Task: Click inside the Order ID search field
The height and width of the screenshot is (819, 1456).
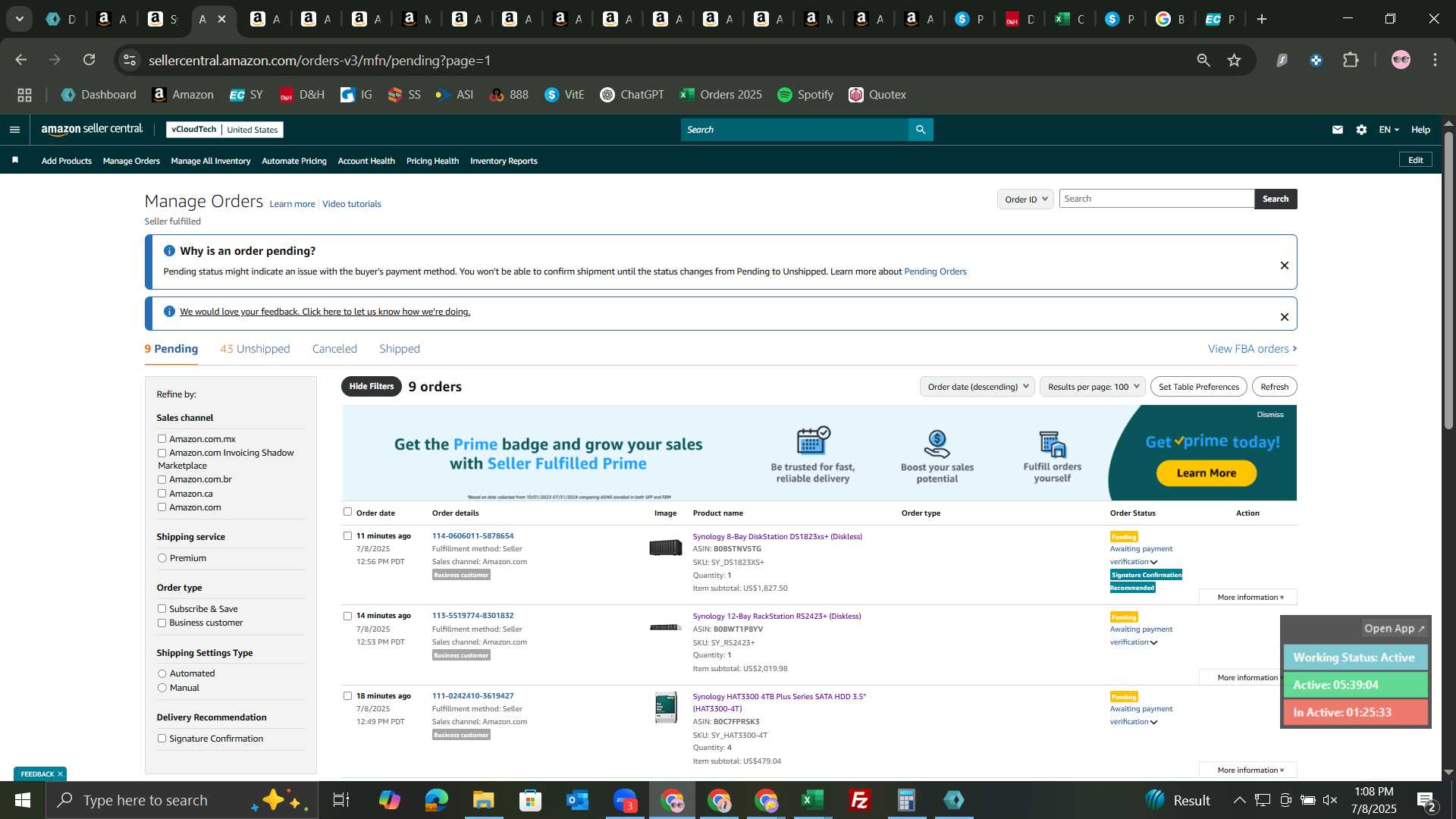Action: 1156,199
